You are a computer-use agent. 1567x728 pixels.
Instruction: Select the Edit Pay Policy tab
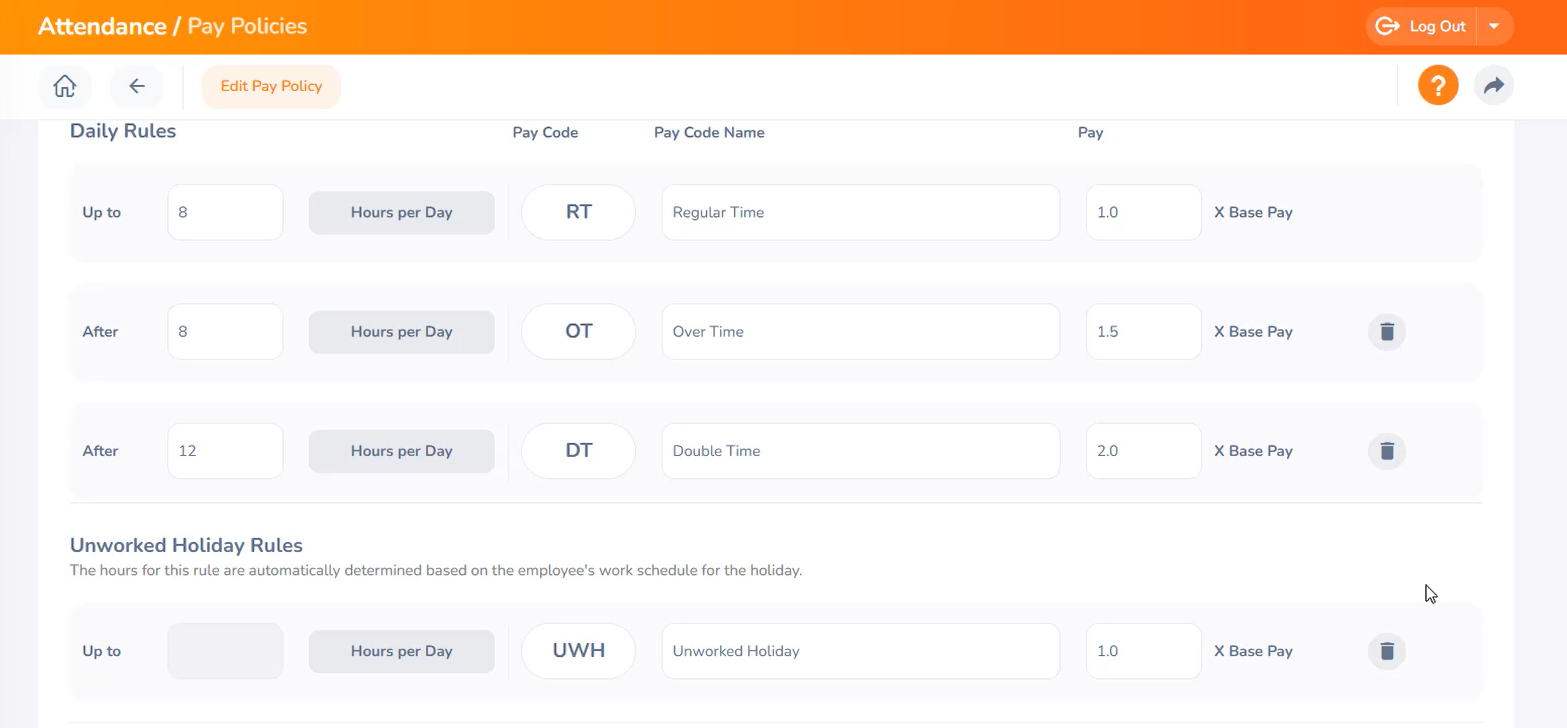coord(271,86)
